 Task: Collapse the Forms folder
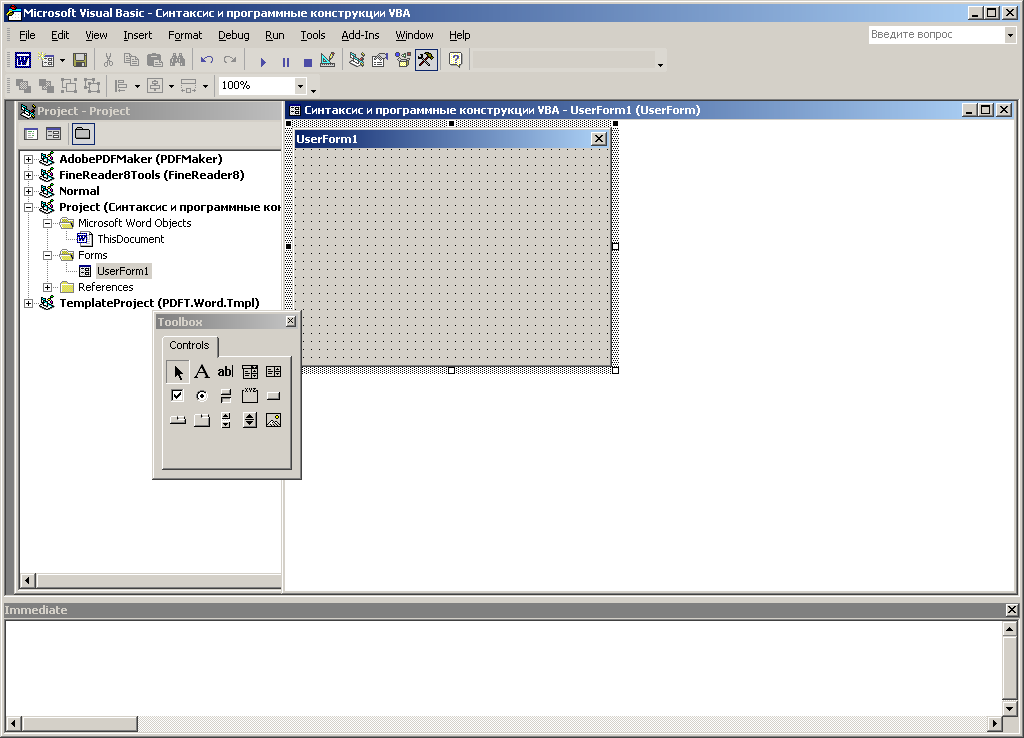[x=47, y=255]
